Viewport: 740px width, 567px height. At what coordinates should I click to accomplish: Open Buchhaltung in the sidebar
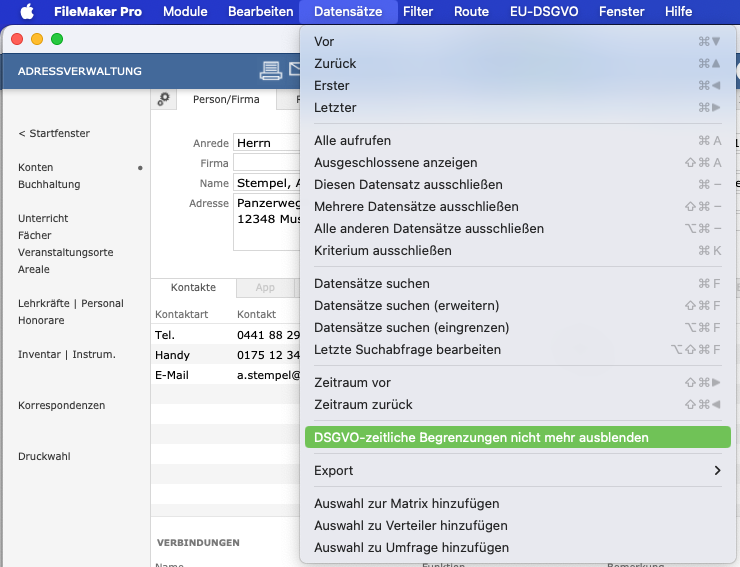[49, 185]
